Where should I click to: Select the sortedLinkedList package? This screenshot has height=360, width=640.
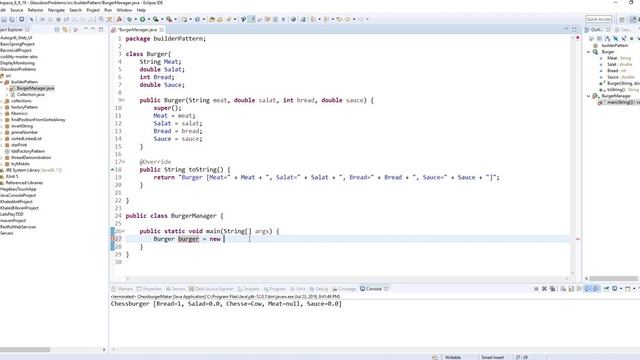click(x=26, y=138)
